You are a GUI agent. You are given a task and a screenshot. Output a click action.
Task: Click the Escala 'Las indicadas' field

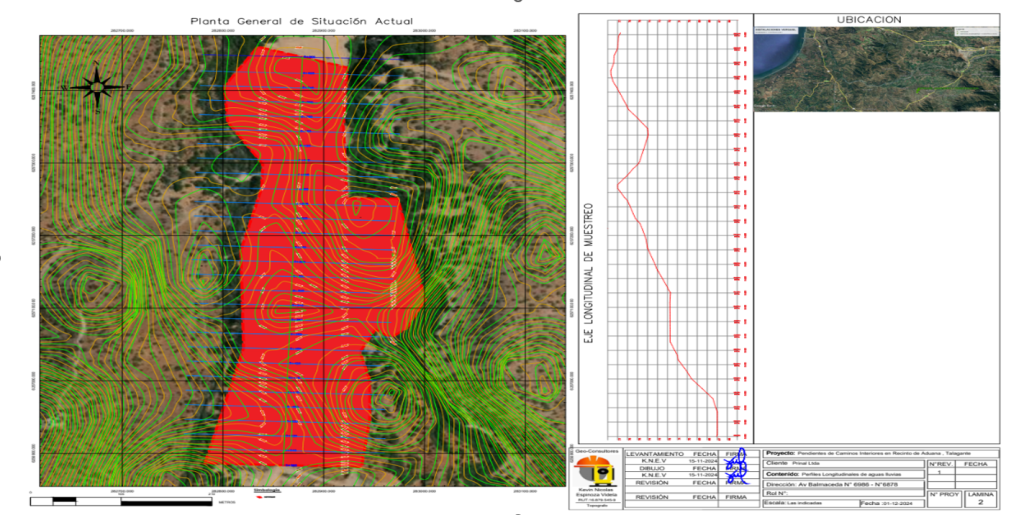click(x=808, y=504)
